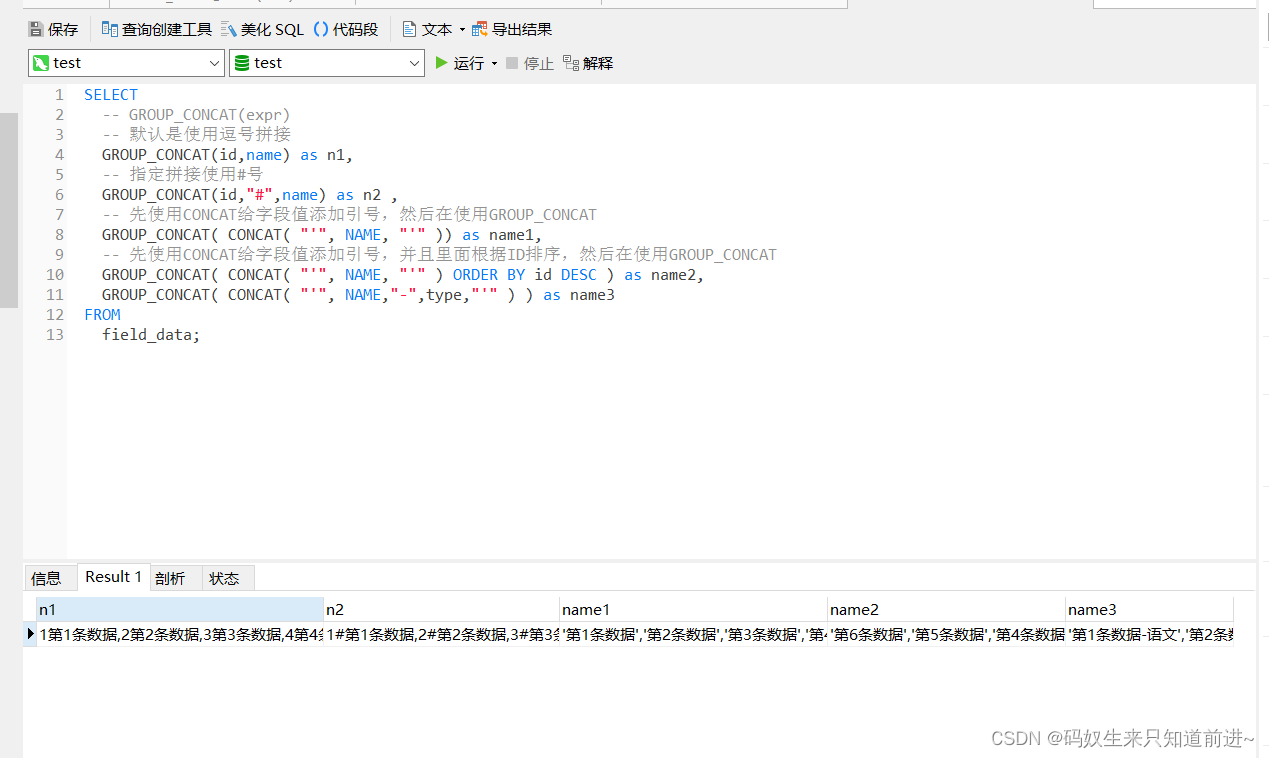Viewport: 1269px width, 758px height.
Task: Run the query with the 运行 button
Action: point(456,62)
